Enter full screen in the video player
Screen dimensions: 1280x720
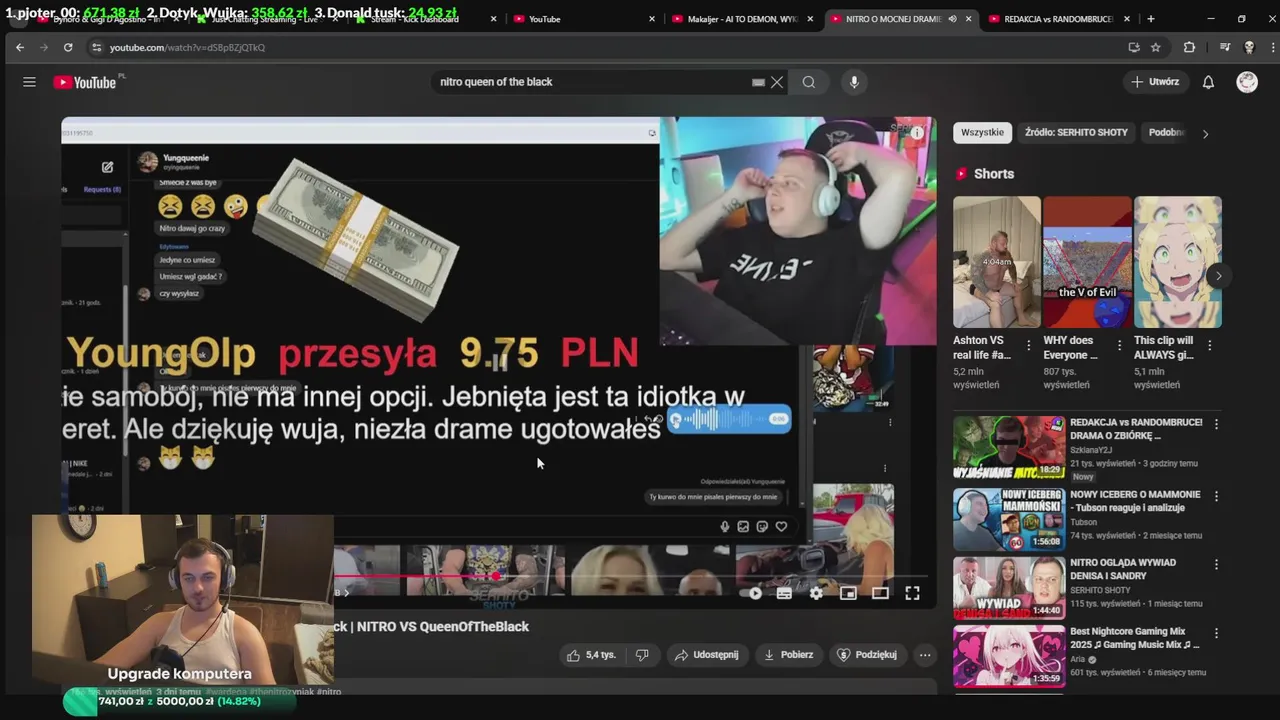(x=912, y=593)
